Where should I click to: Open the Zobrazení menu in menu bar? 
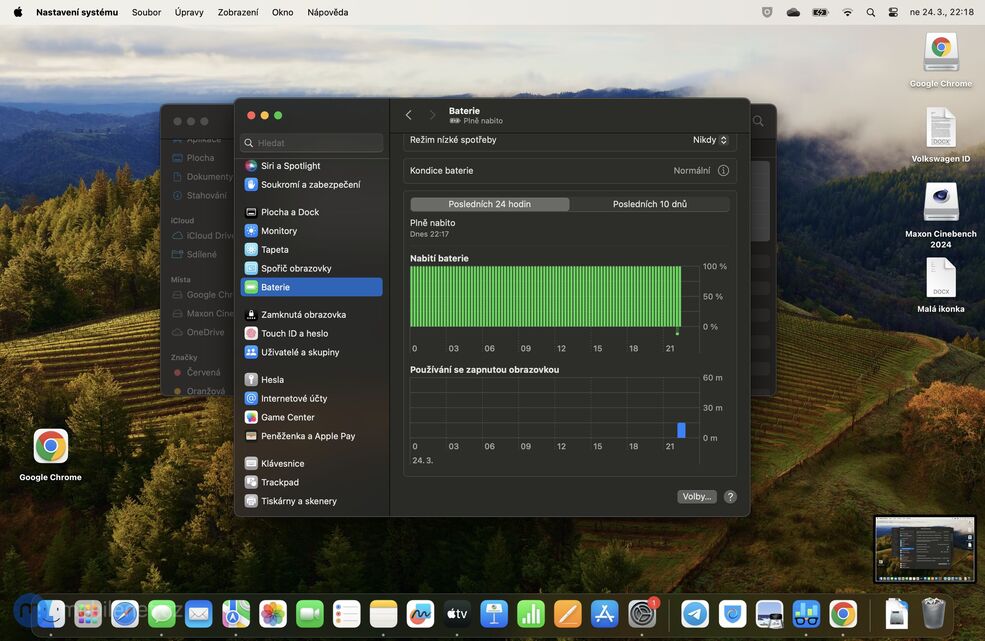point(239,11)
